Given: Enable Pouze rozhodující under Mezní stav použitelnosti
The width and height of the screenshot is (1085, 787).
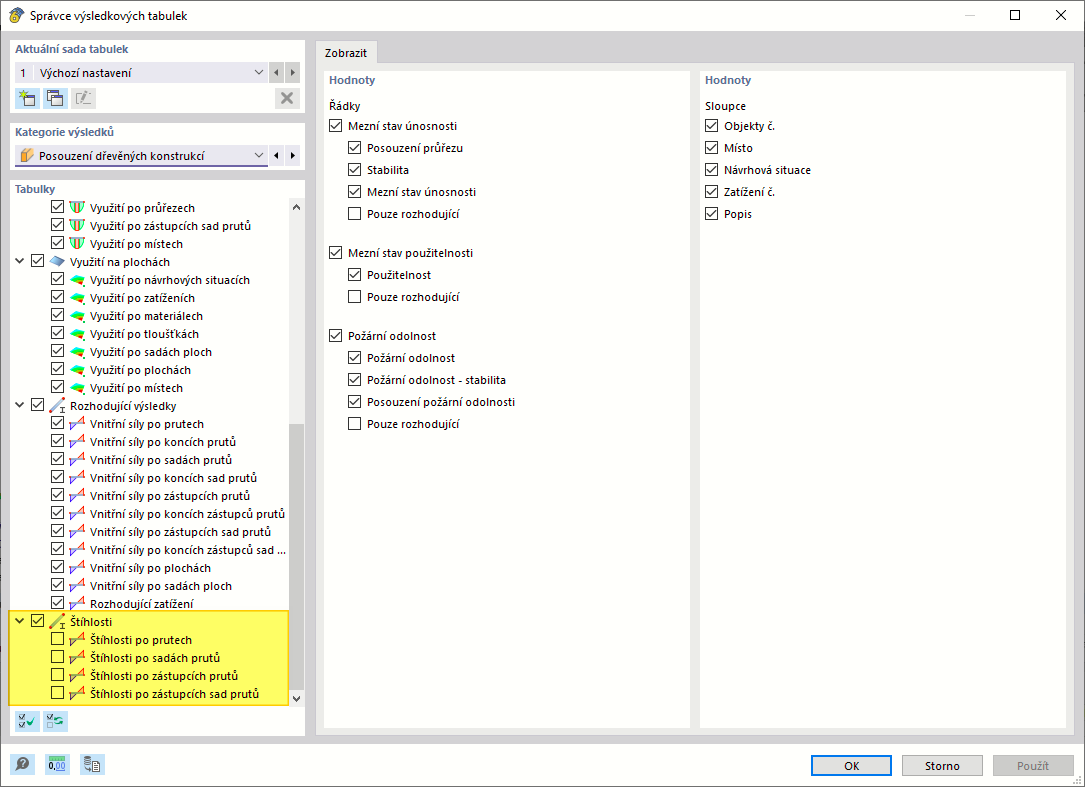Looking at the screenshot, I should click(x=354, y=297).
